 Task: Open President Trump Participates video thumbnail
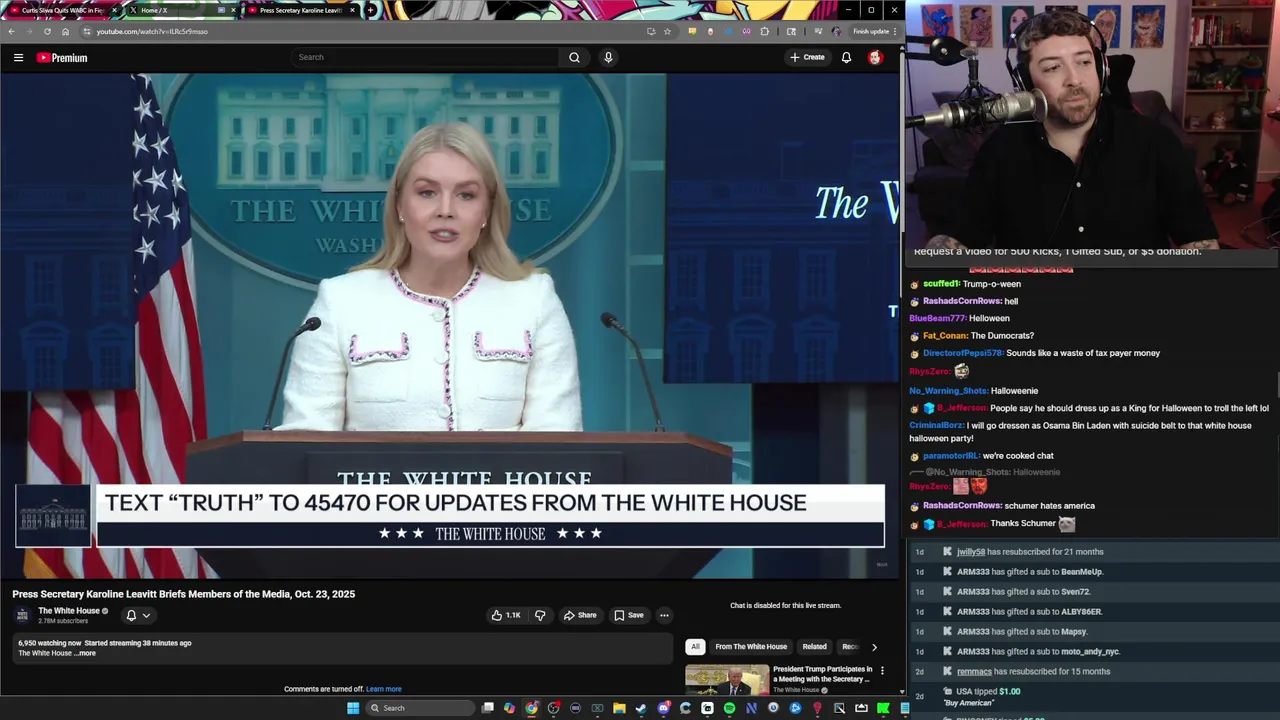pos(727,680)
